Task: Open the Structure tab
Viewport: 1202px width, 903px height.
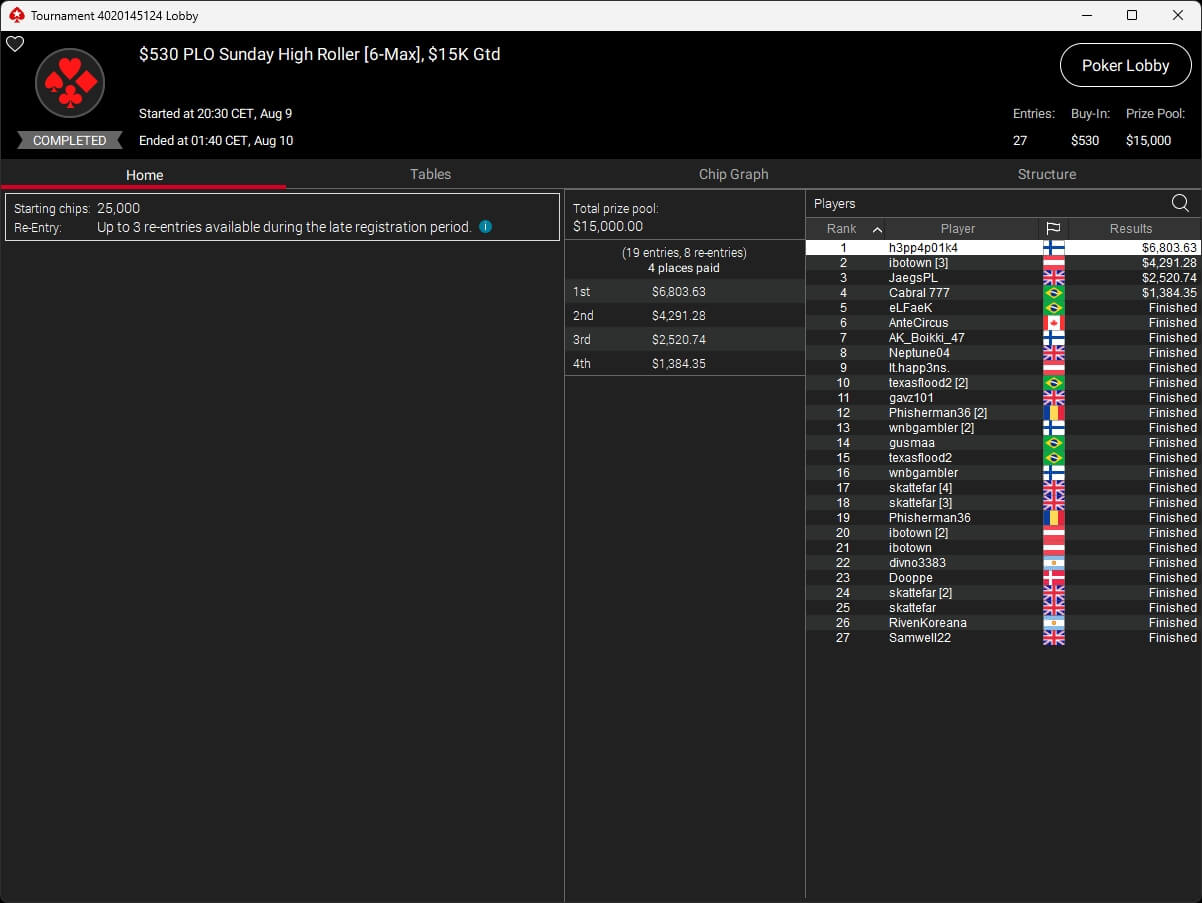Action: coord(1046,174)
